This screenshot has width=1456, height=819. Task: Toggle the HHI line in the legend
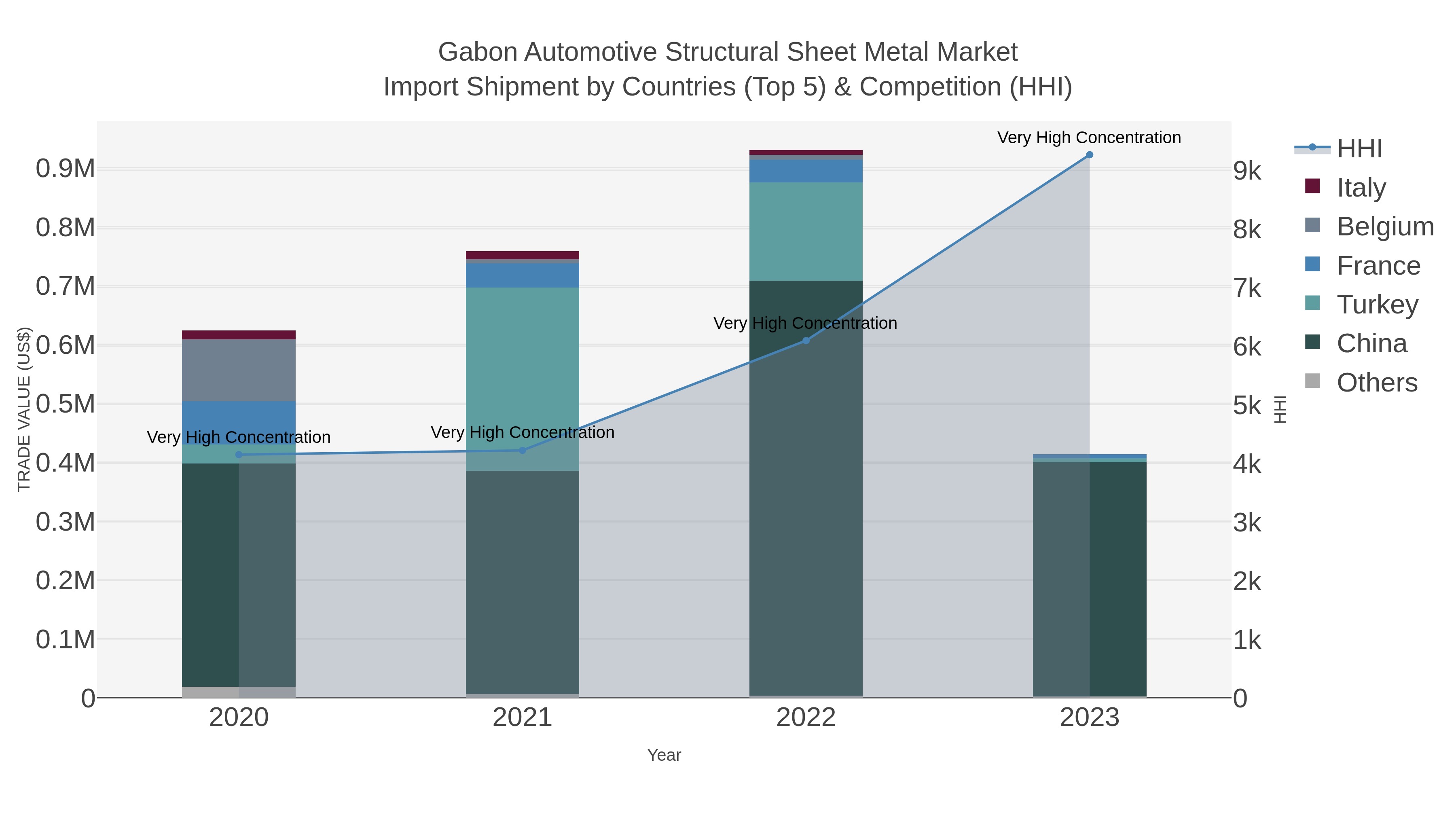click(1338, 148)
